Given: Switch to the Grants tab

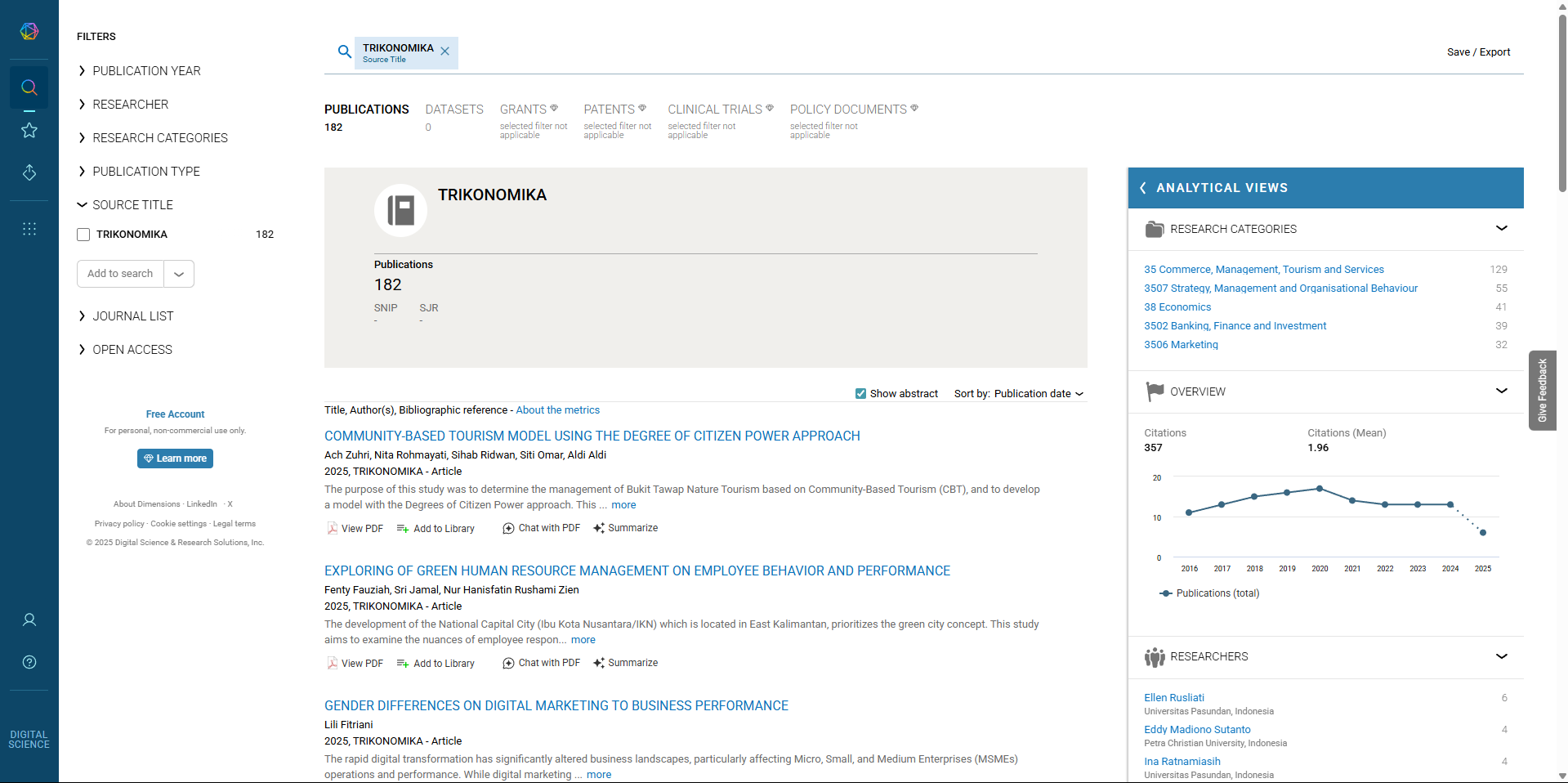Looking at the screenshot, I should (x=523, y=110).
